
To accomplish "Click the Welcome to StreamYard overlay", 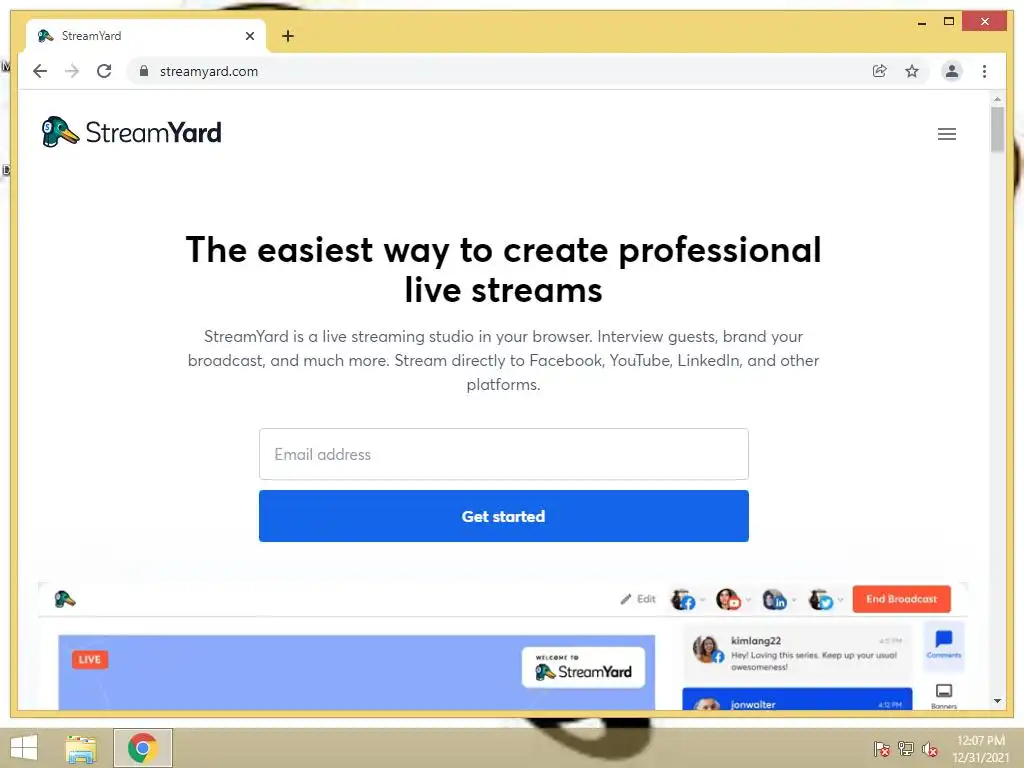I will (x=583, y=667).
